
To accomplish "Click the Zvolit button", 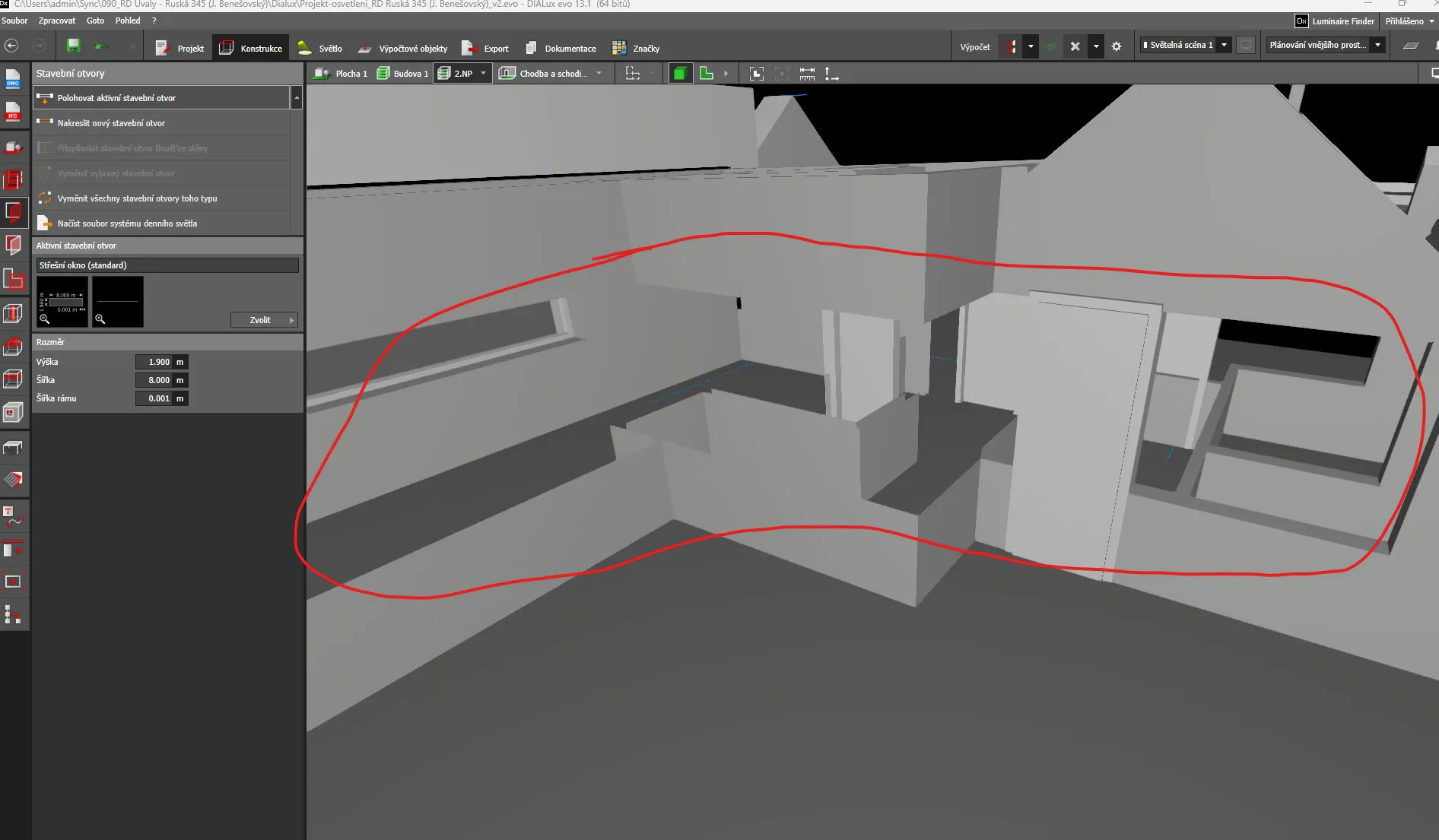I will pyautogui.click(x=264, y=320).
